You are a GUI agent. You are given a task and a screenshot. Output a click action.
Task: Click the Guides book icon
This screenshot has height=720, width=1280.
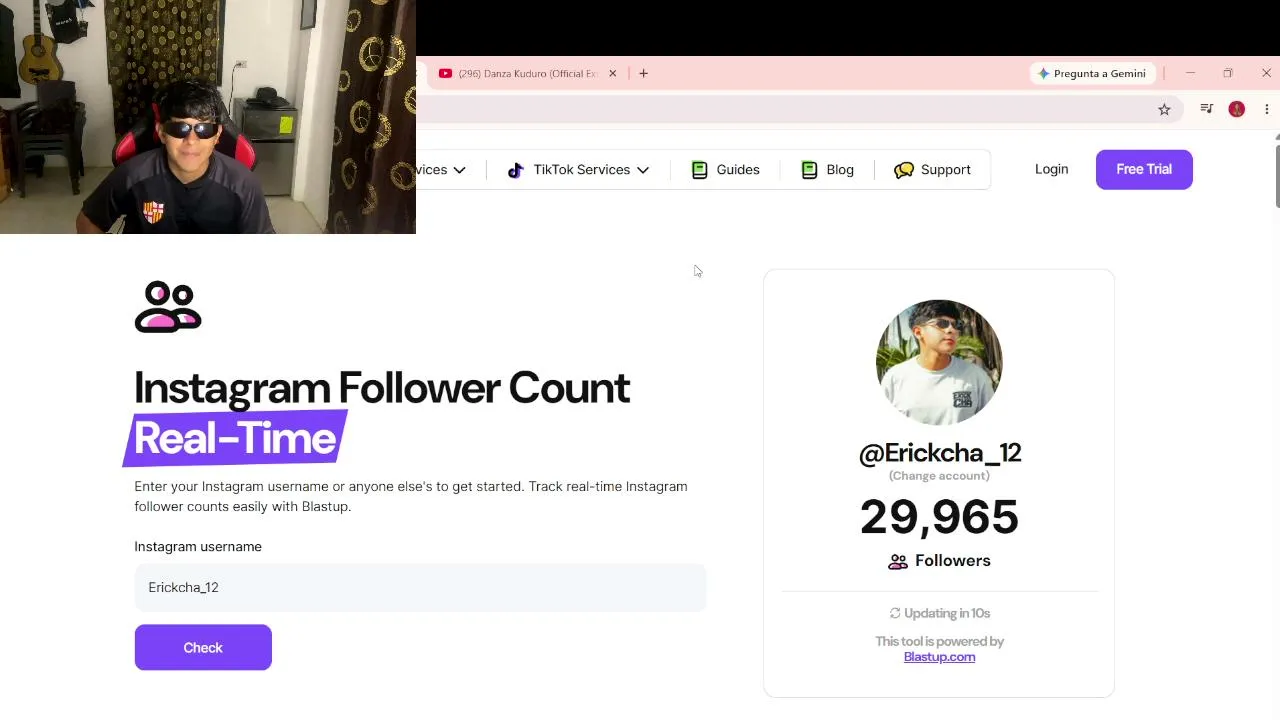tap(699, 170)
